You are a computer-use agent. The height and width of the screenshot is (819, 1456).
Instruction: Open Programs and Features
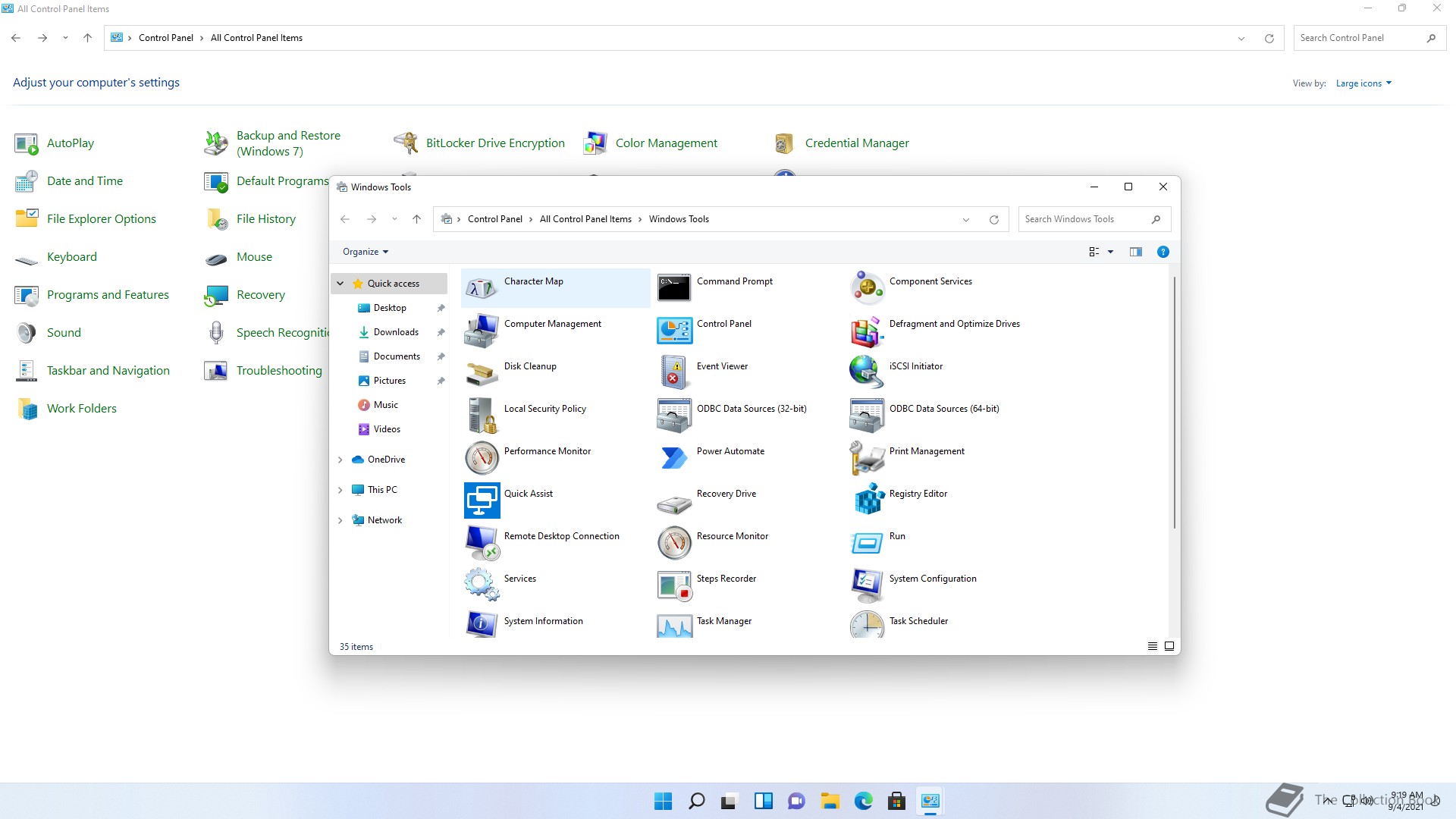[108, 295]
